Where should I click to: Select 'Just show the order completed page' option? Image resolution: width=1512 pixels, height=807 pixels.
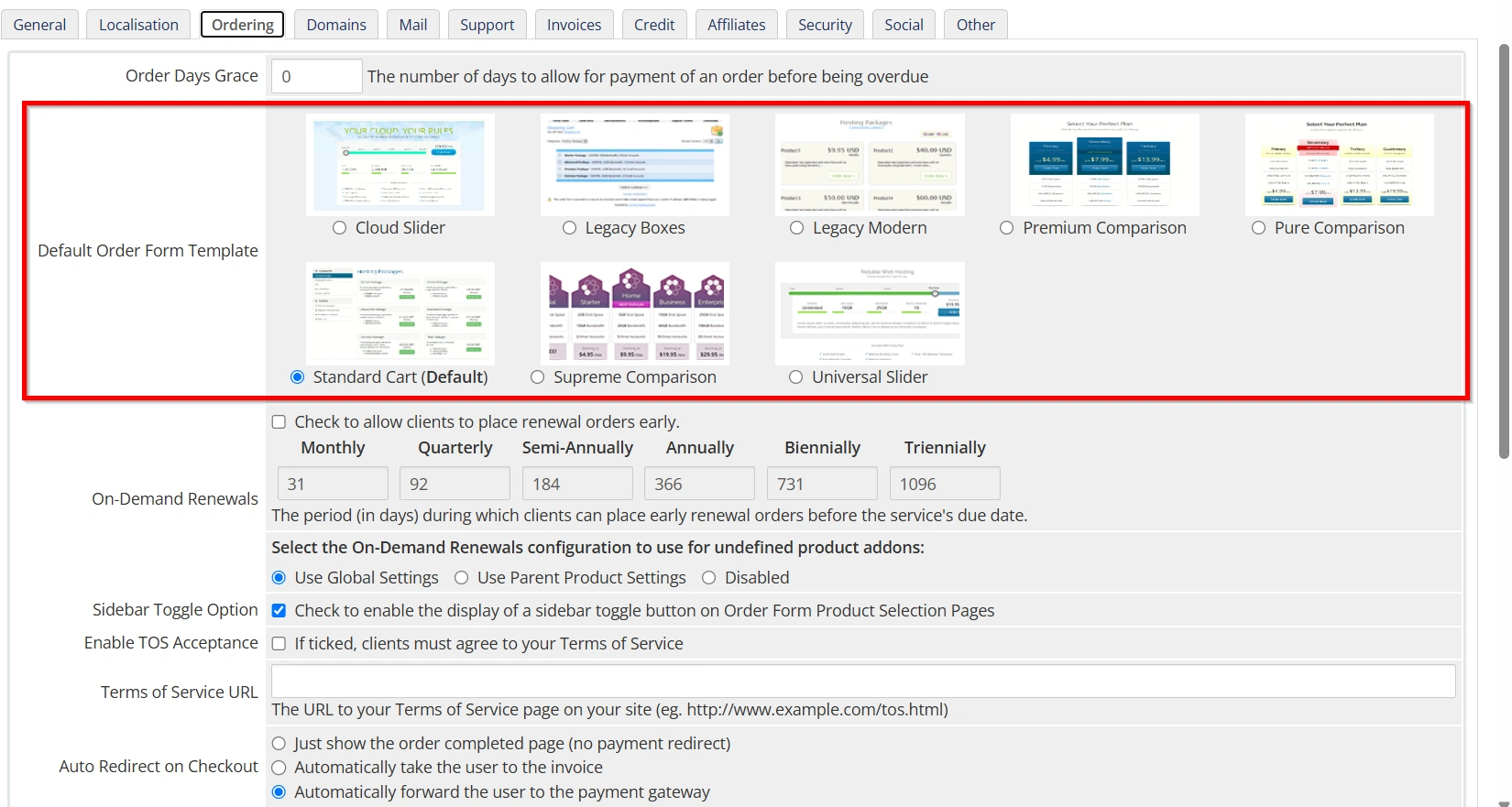[279, 744]
